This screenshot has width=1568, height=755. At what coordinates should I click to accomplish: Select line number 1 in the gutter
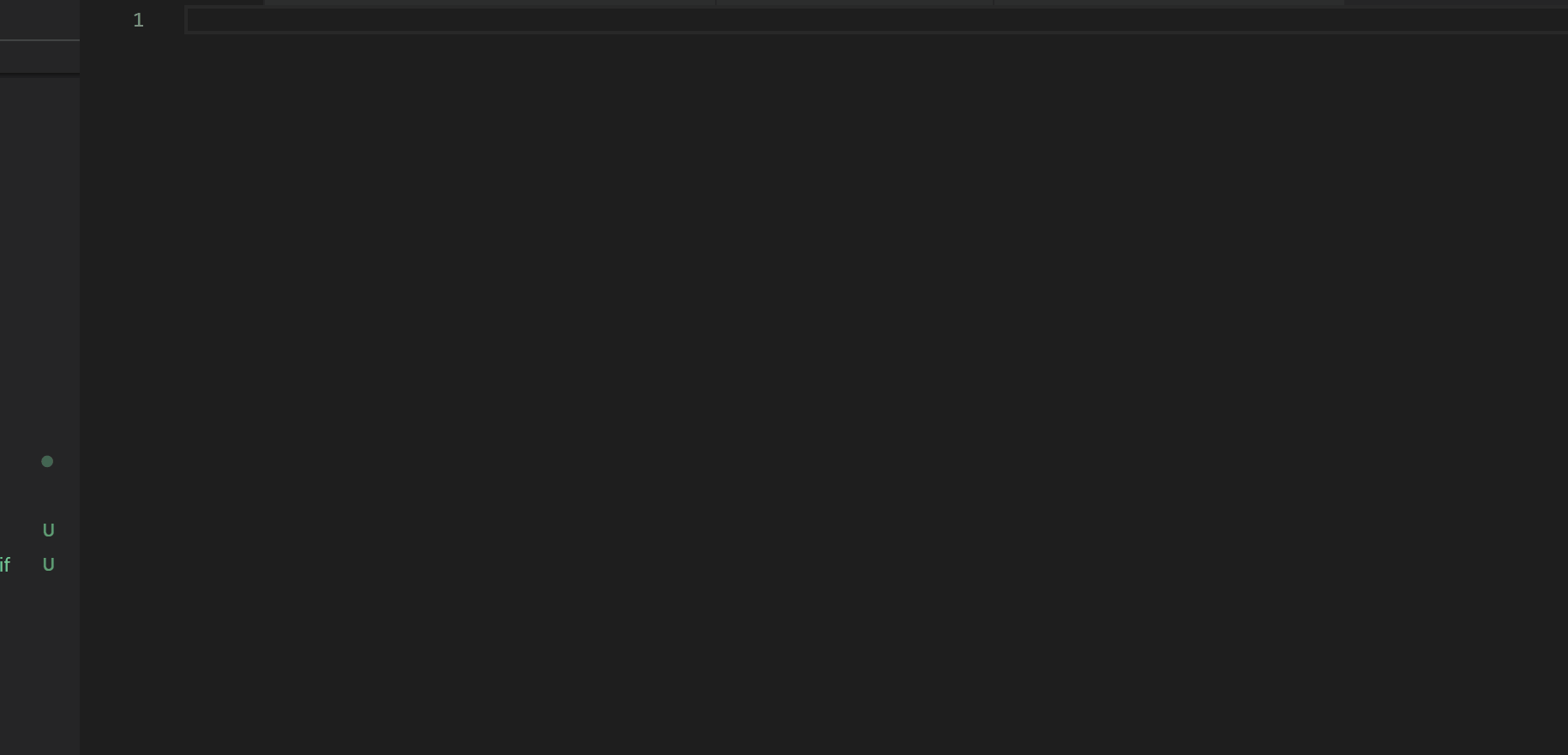(x=138, y=21)
